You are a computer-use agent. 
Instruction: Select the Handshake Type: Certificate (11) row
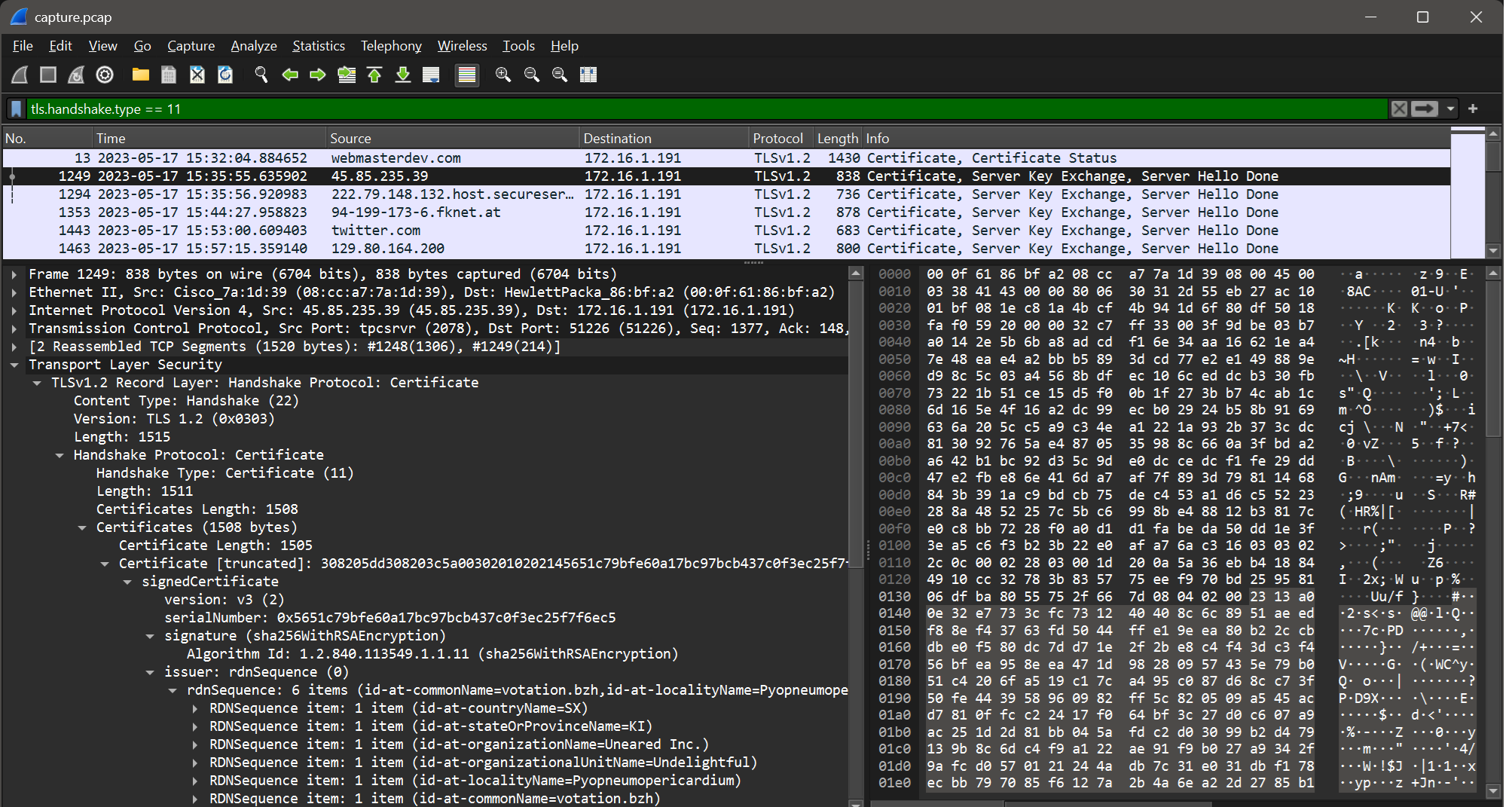point(426,473)
